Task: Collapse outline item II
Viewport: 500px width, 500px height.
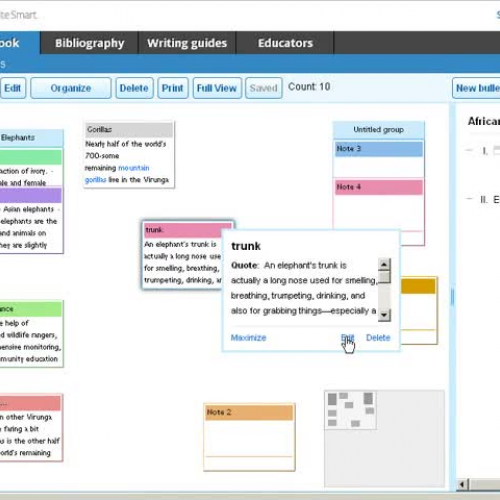Action: [469, 199]
